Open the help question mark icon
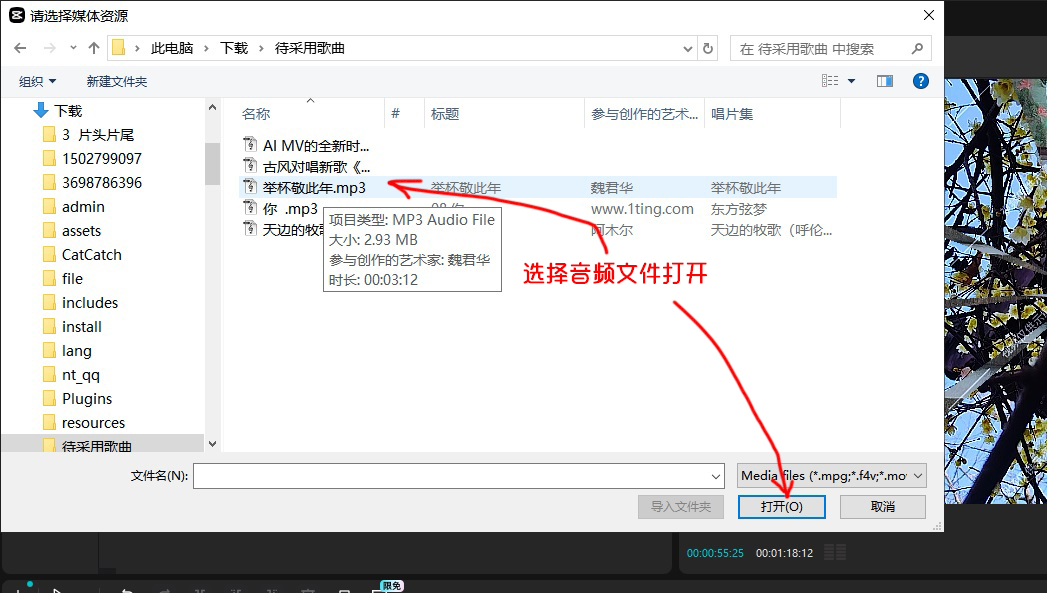The height and width of the screenshot is (593, 1047). pos(921,81)
